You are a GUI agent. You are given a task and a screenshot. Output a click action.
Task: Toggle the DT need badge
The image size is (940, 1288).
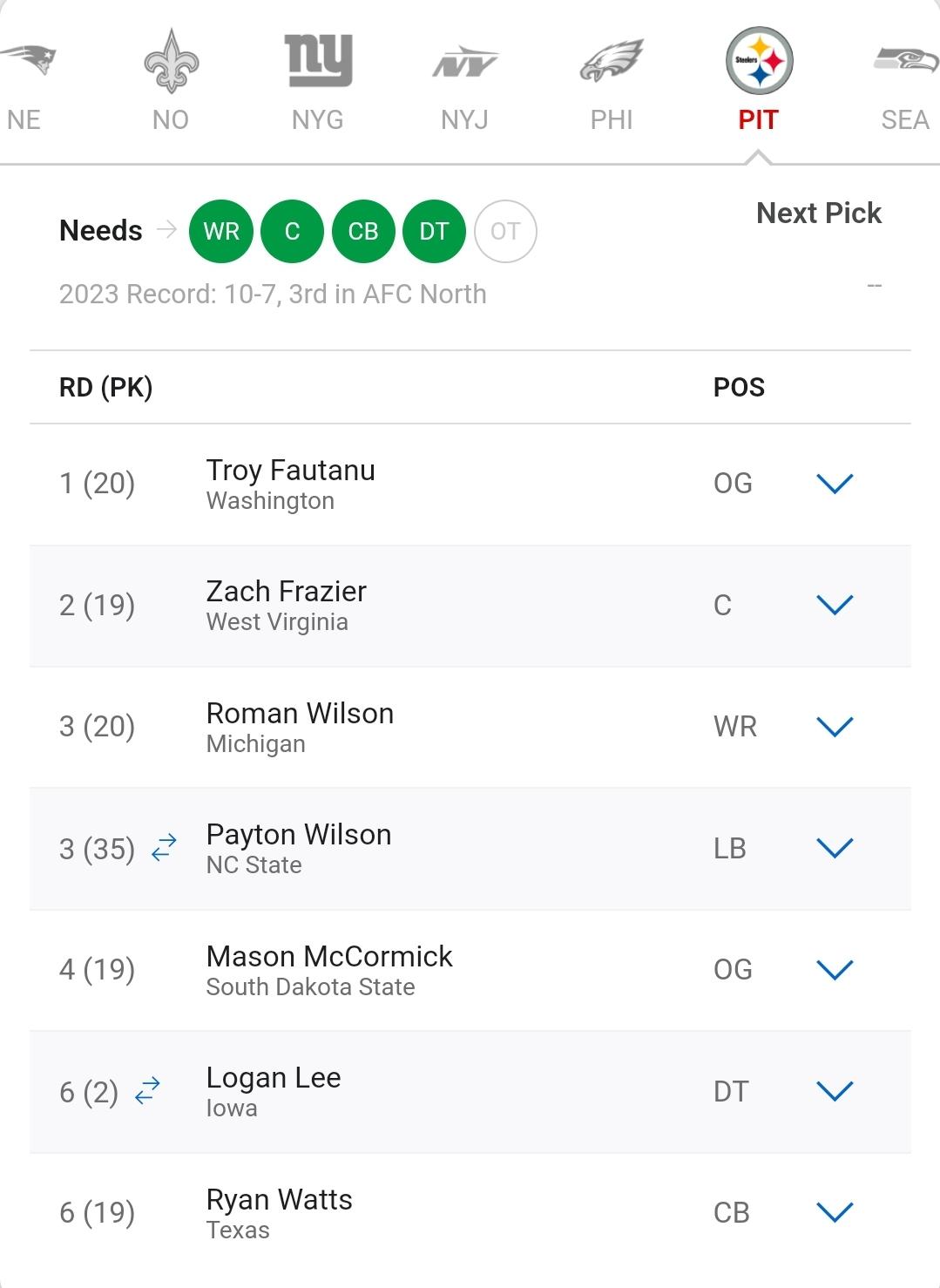click(x=434, y=231)
